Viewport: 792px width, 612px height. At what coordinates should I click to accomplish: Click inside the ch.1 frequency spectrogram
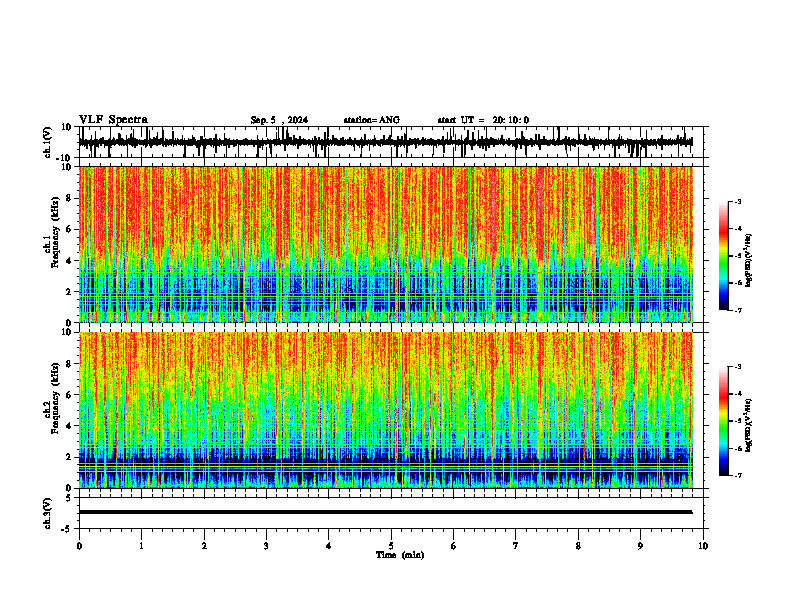point(385,244)
